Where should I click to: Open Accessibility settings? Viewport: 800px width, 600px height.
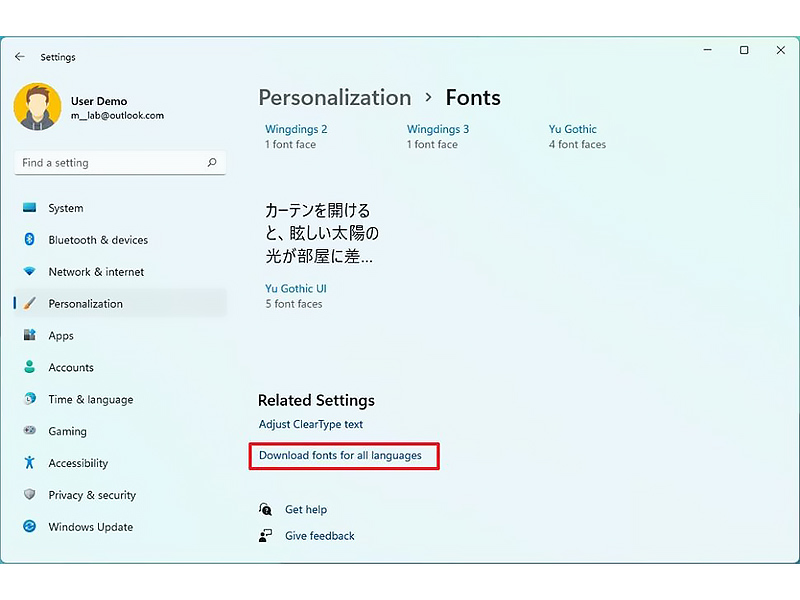point(120,463)
